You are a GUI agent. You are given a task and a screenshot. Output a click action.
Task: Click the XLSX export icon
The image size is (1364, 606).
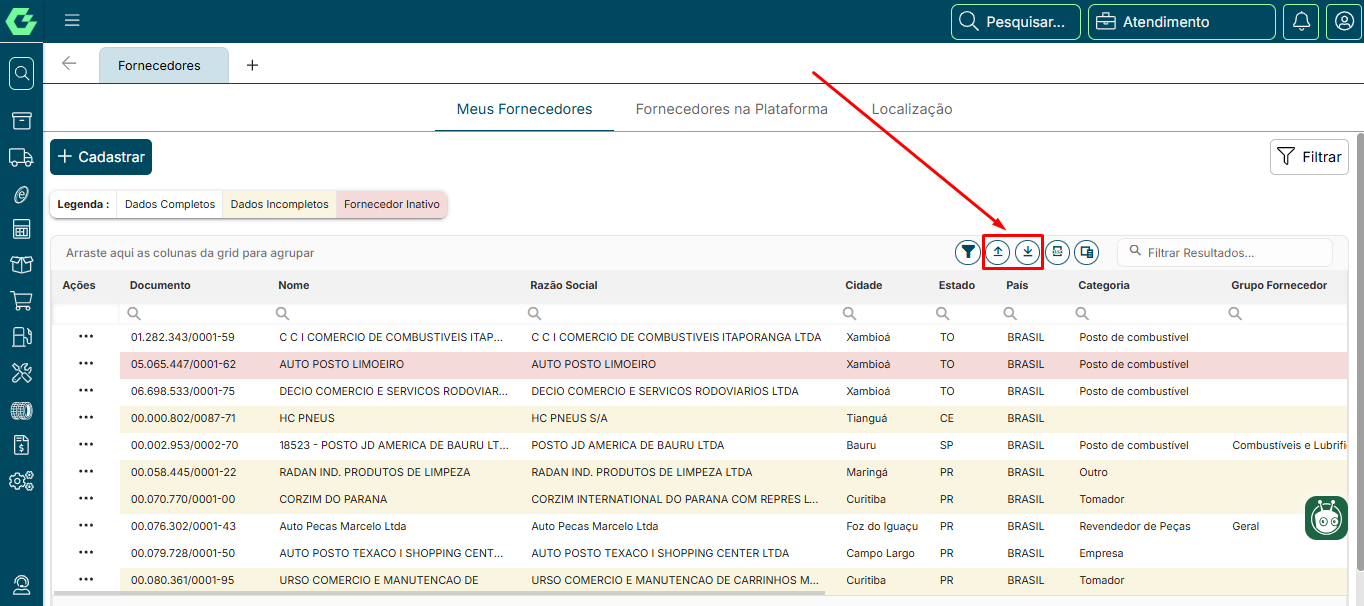pyautogui.click(x=1058, y=252)
